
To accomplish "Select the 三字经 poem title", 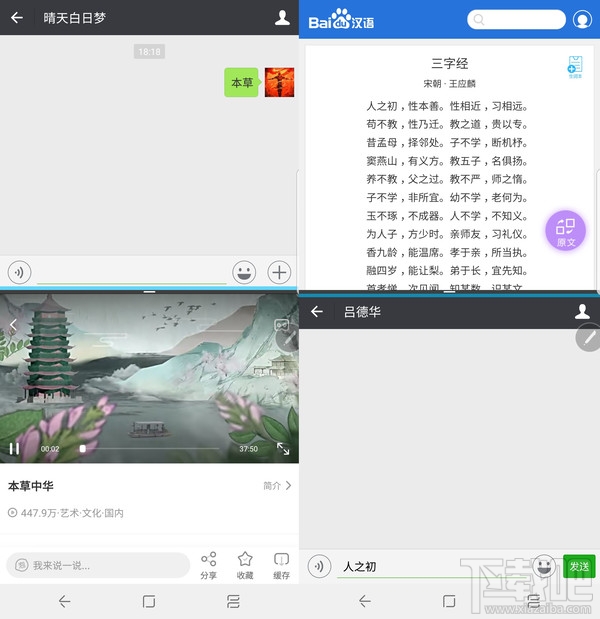I will pos(450,63).
